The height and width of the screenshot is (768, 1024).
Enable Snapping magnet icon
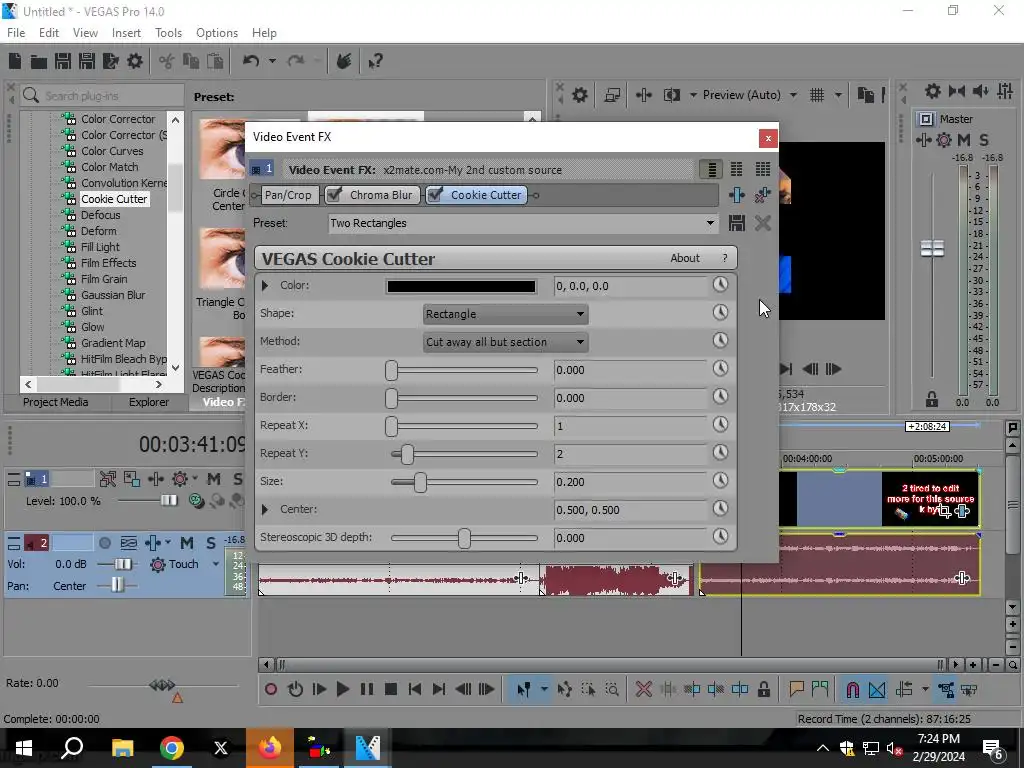pyautogui.click(x=852, y=690)
